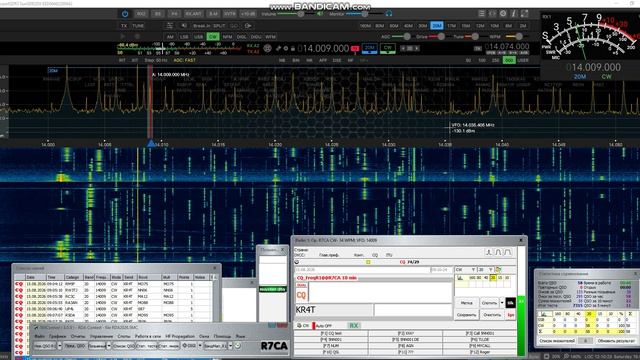Toggle SPLIT mode
Viewport: 640px width, 360px height.
pyautogui.click(x=219, y=26)
